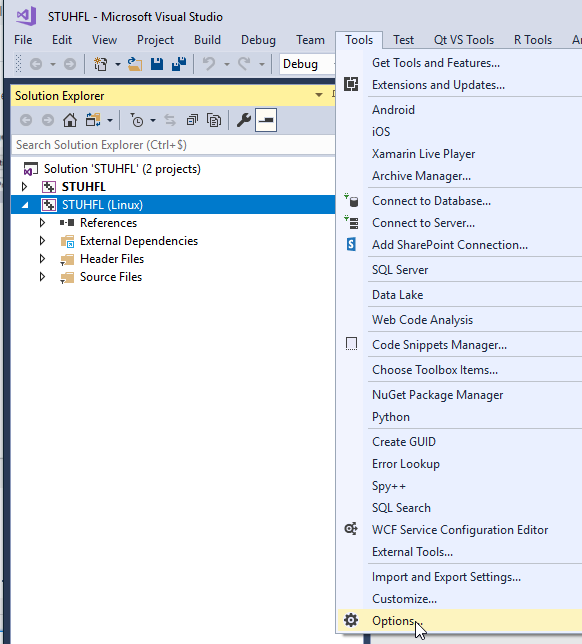Screen dimensions: 582x644
Task: Open the Qt VS Tools menu
Action: [464, 40]
